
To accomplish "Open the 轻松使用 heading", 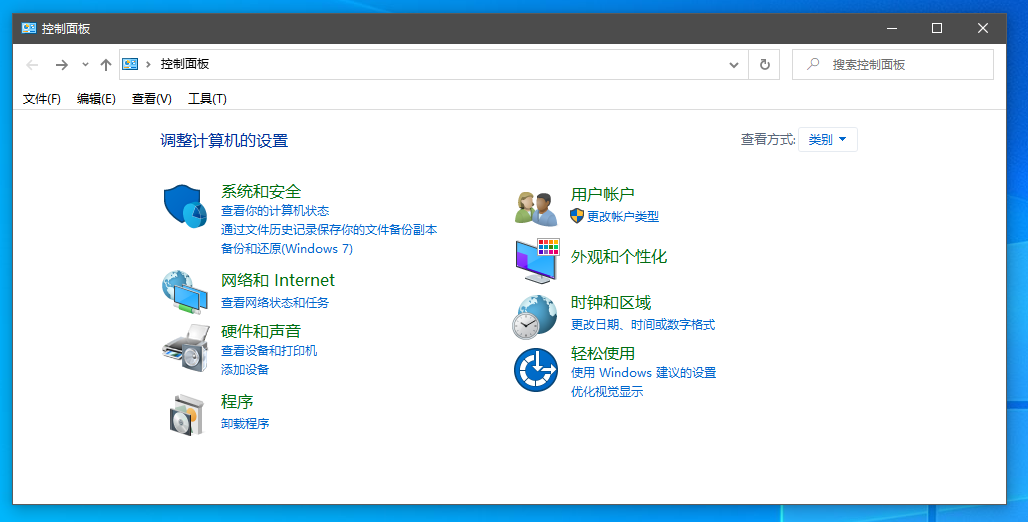I will (603, 353).
